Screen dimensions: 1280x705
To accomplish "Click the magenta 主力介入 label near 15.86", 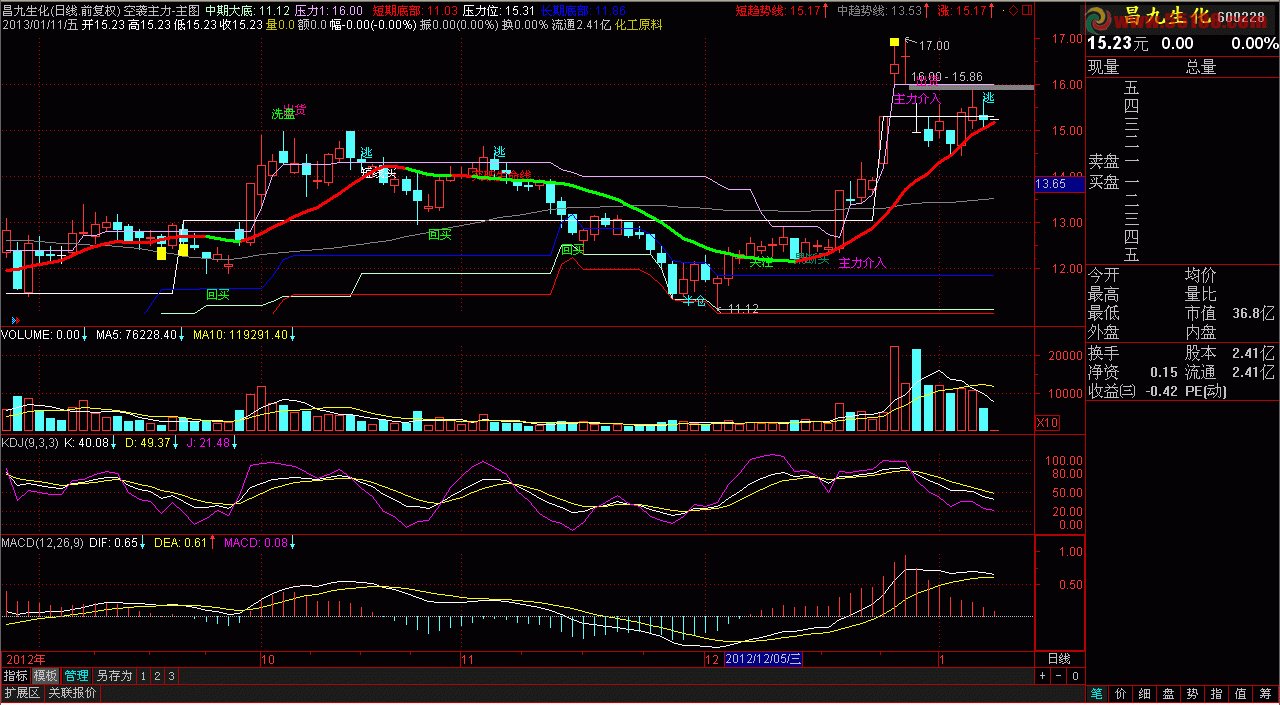I will pyautogui.click(x=917, y=99).
